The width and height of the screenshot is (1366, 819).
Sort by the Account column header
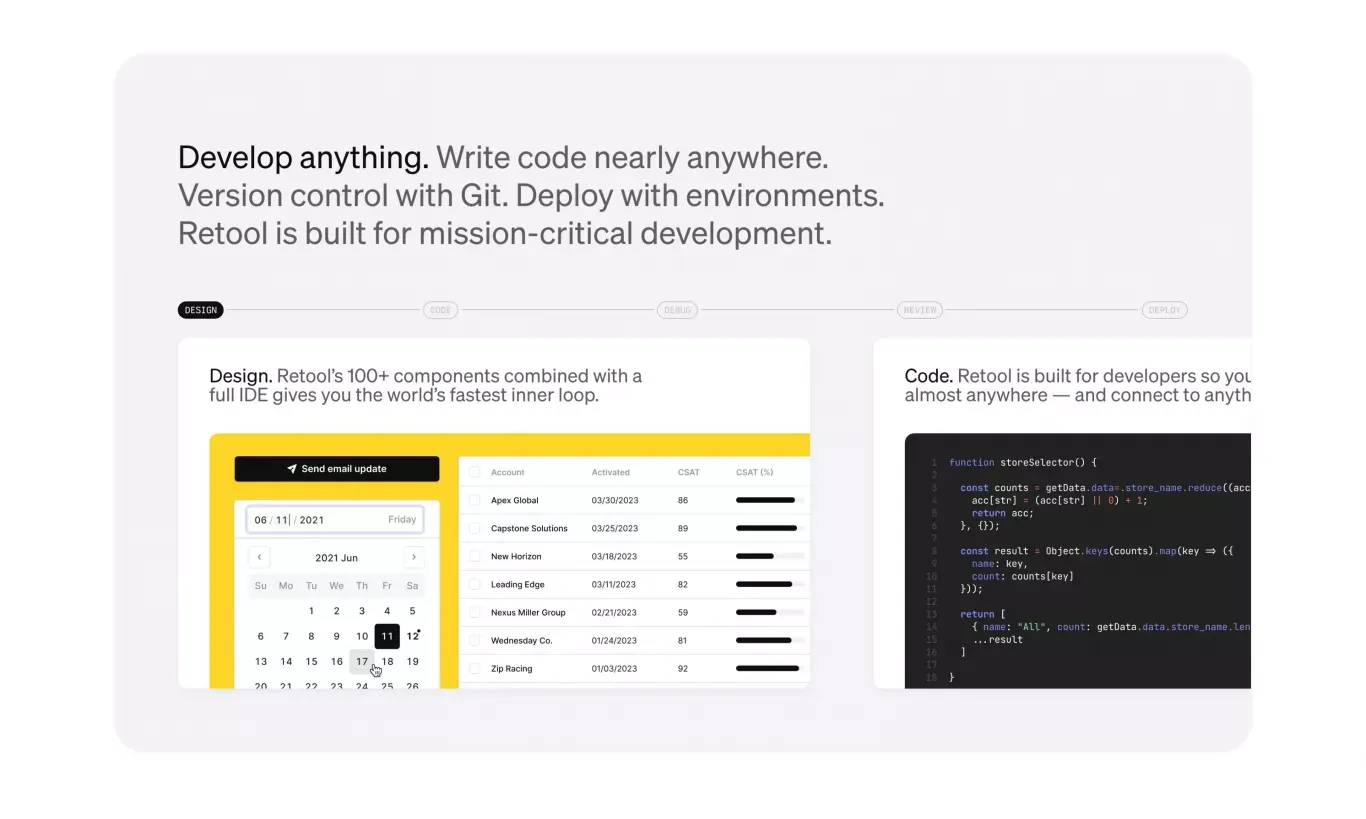(507, 472)
